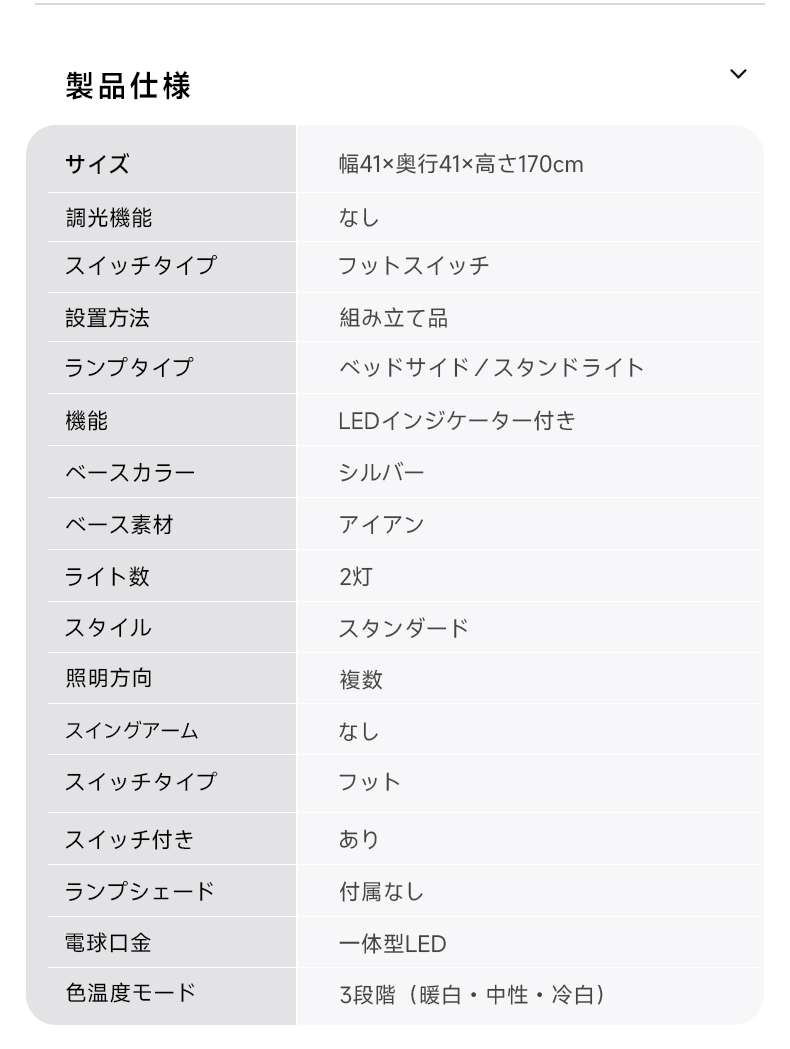Screen dimensions: 790x1049
Task: Select the ベースカラー row label
Action: (130, 473)
